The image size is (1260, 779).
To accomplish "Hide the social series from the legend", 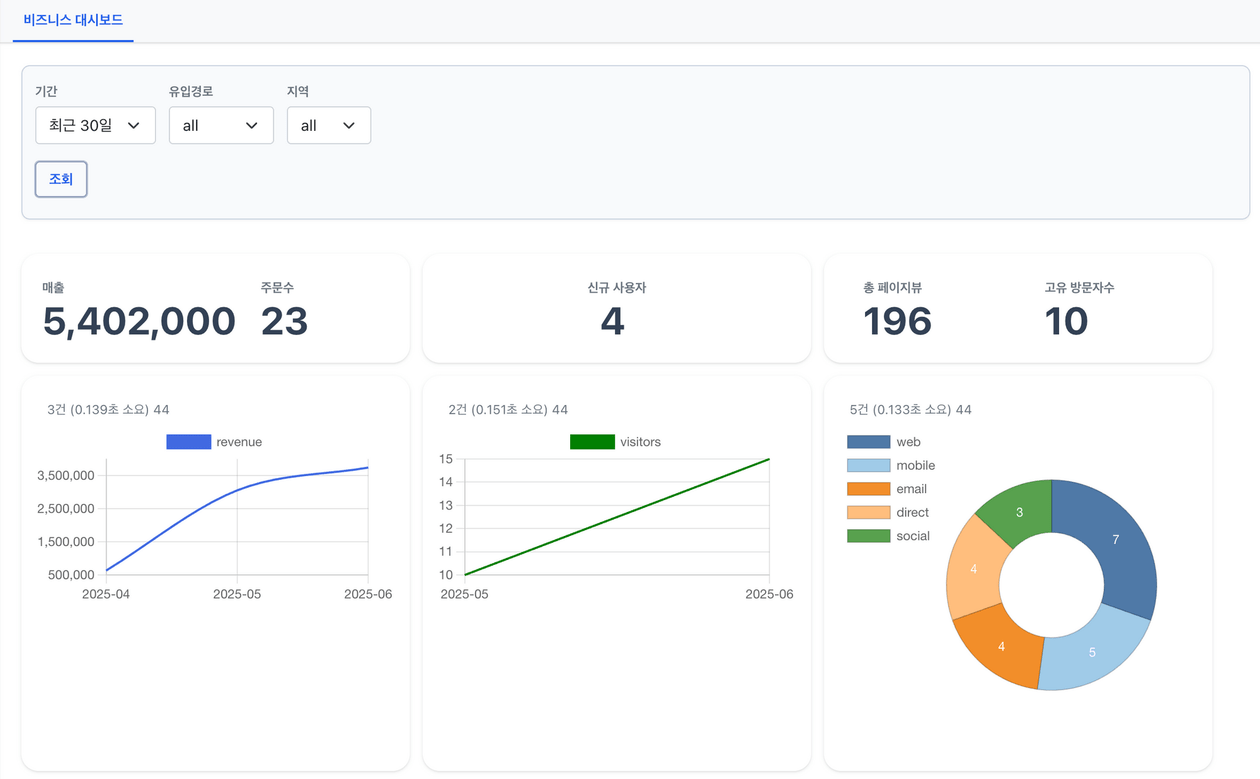I will pos(868,536).
